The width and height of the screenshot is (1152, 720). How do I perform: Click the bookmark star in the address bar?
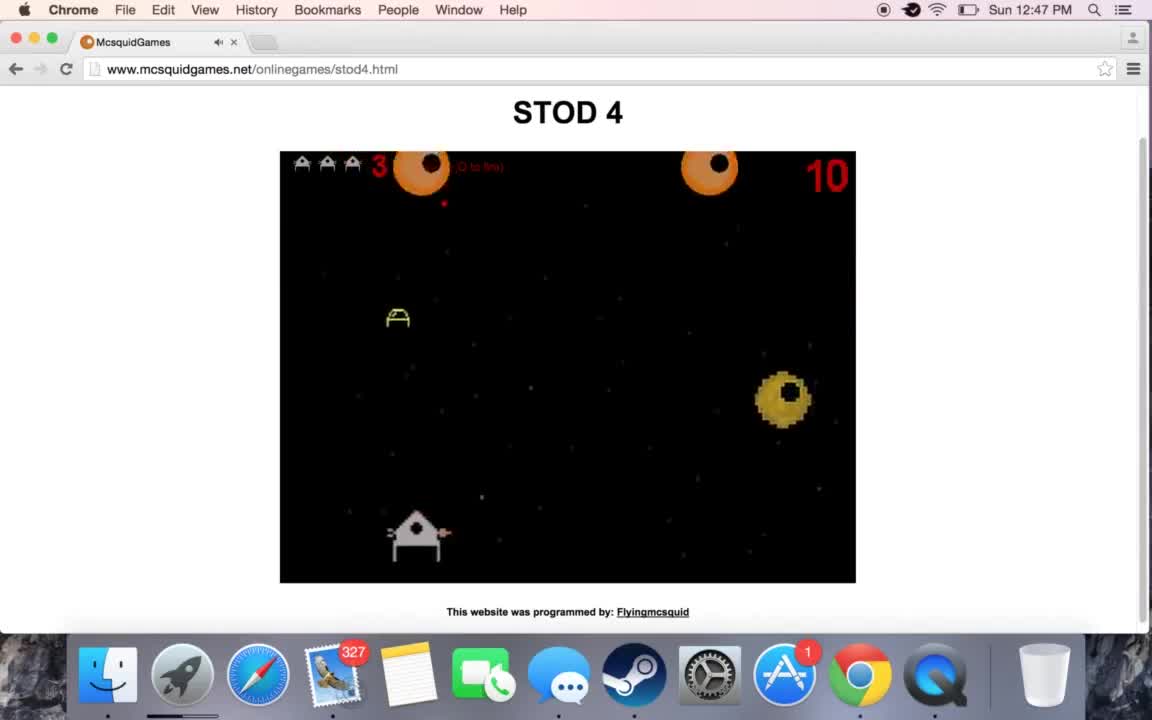click(x=1104, y=69)
